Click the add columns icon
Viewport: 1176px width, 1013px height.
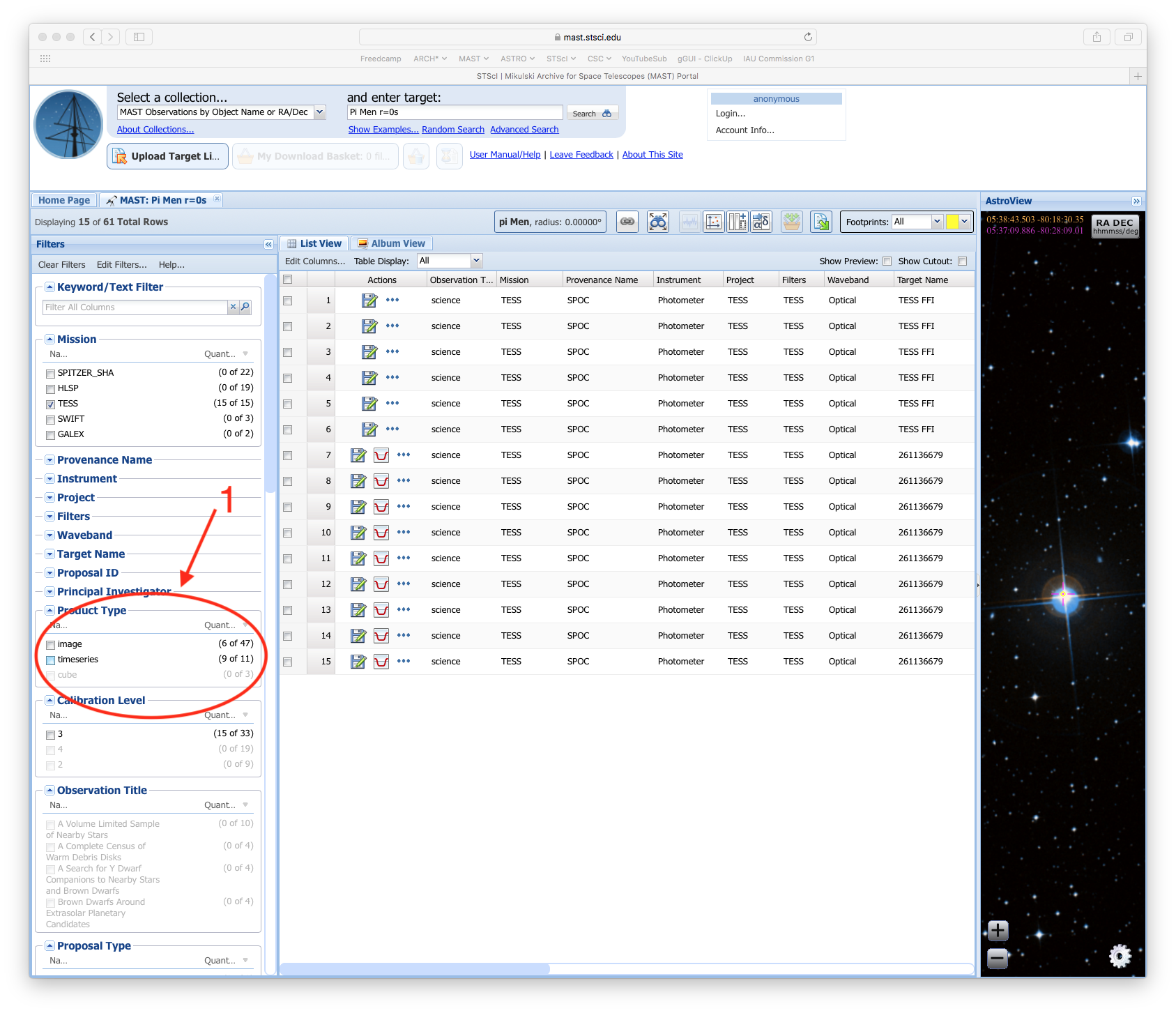[738, 222]
